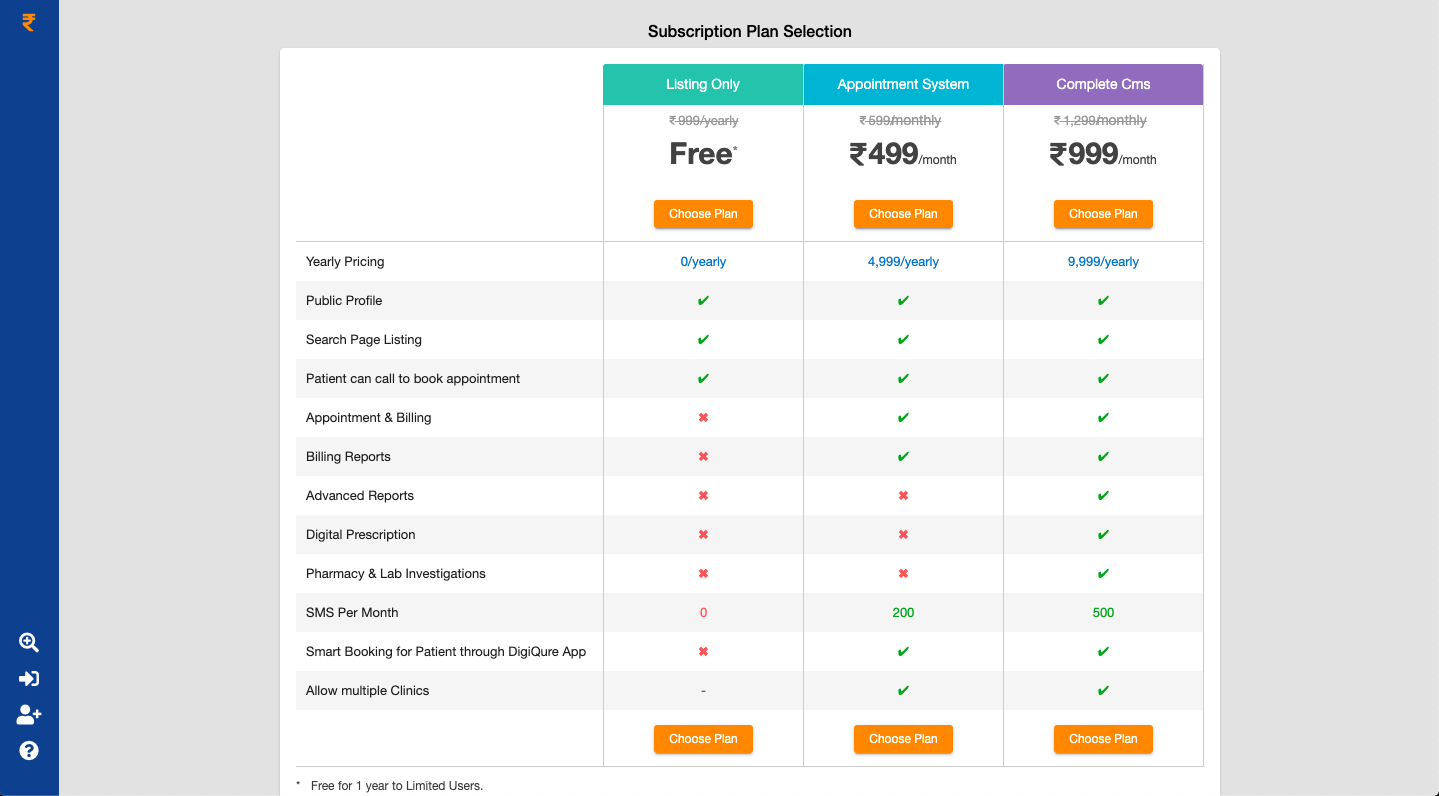Choose the Listing Only plan at top
1439x796 pixels.
703,214
